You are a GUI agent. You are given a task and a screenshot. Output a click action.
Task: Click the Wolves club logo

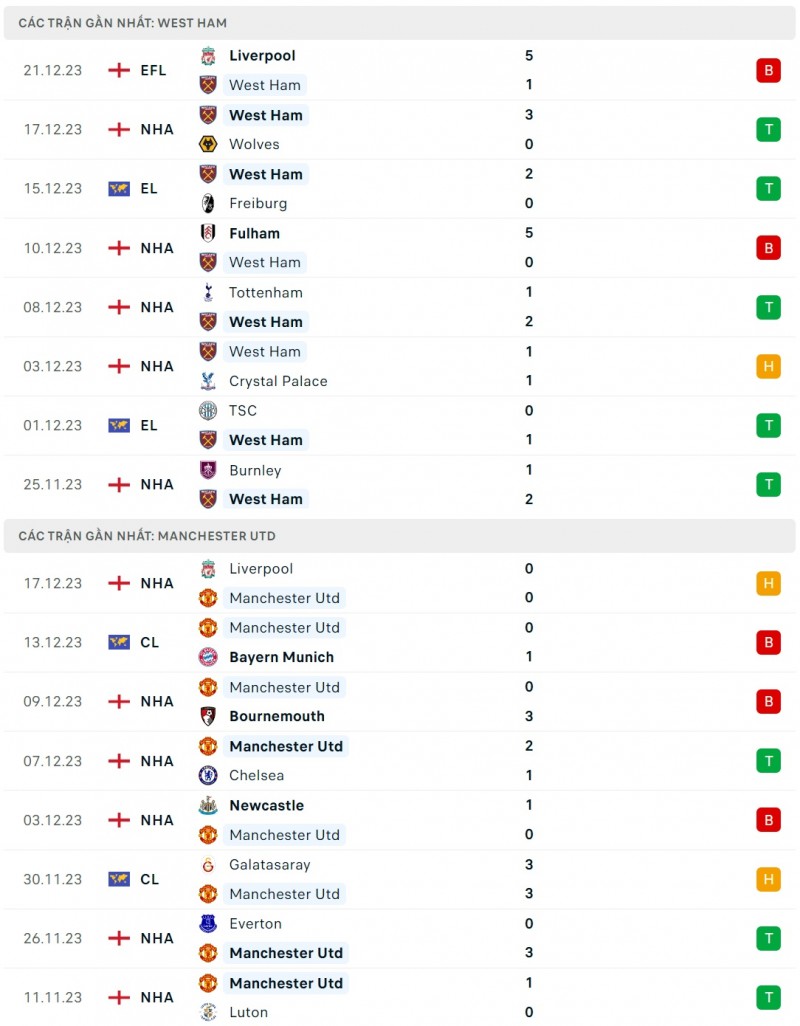pos(208,144)
